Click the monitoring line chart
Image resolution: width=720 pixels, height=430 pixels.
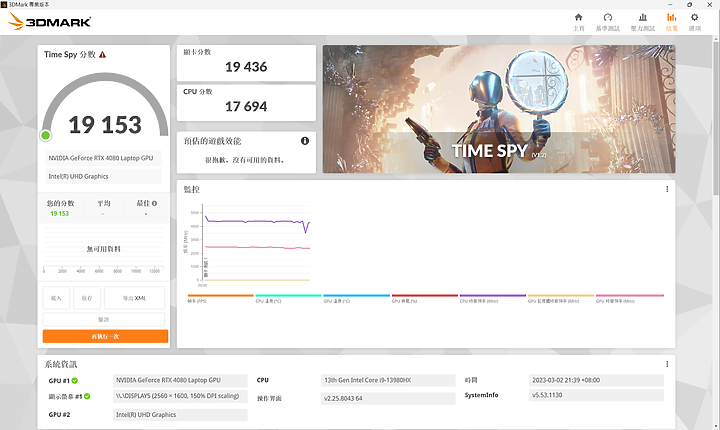[x=250, y=246]
